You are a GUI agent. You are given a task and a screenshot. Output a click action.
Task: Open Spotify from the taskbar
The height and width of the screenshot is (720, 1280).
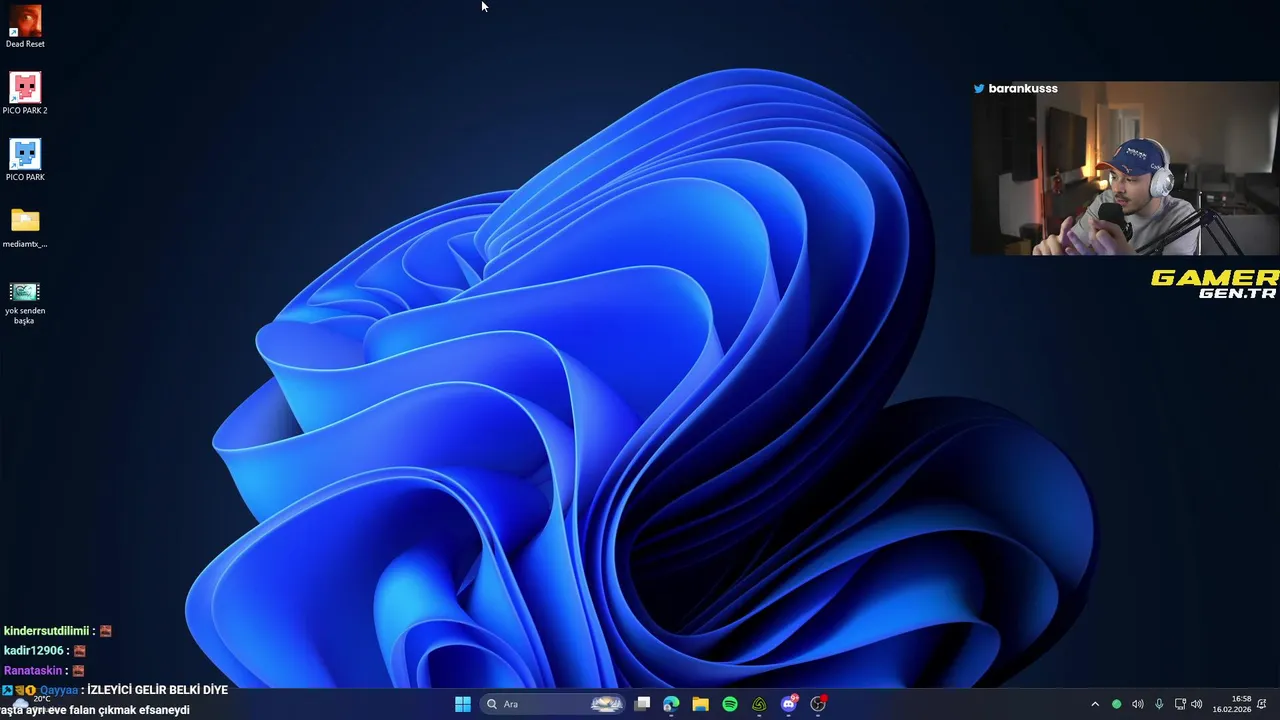coord(730,704)
